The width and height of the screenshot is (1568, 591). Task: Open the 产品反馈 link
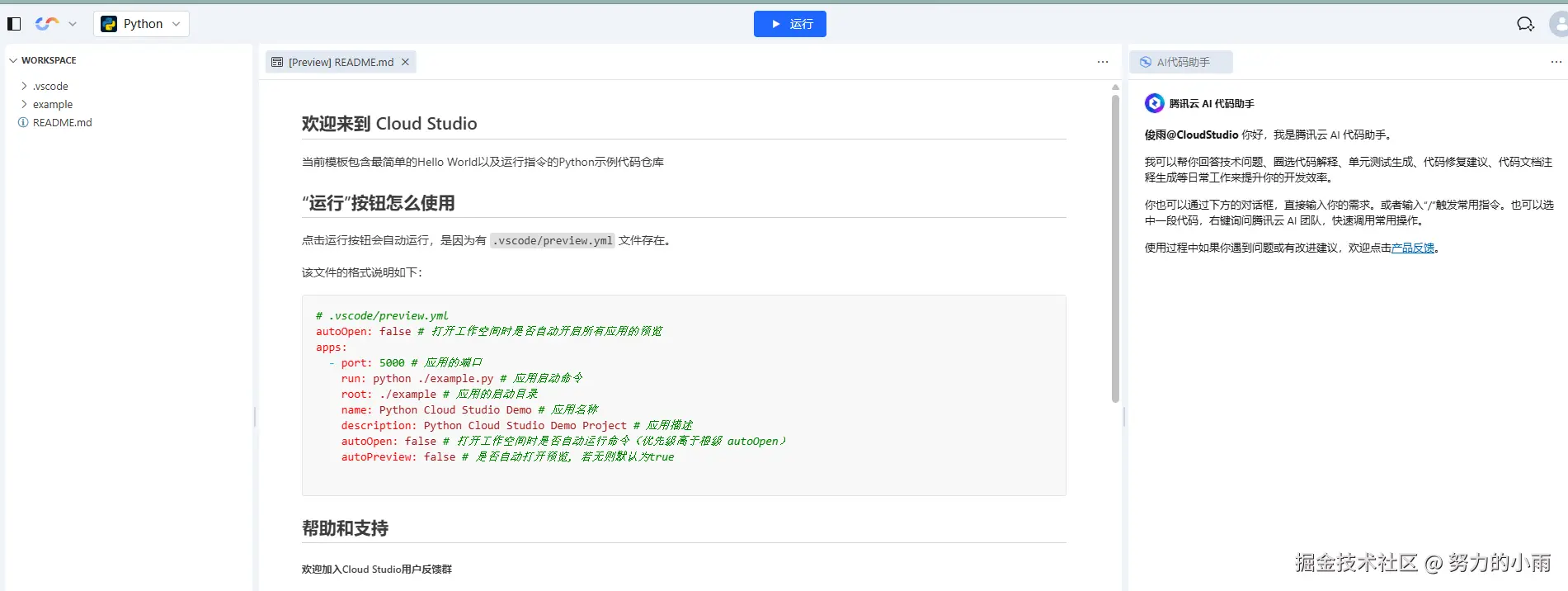(1413, 248)
